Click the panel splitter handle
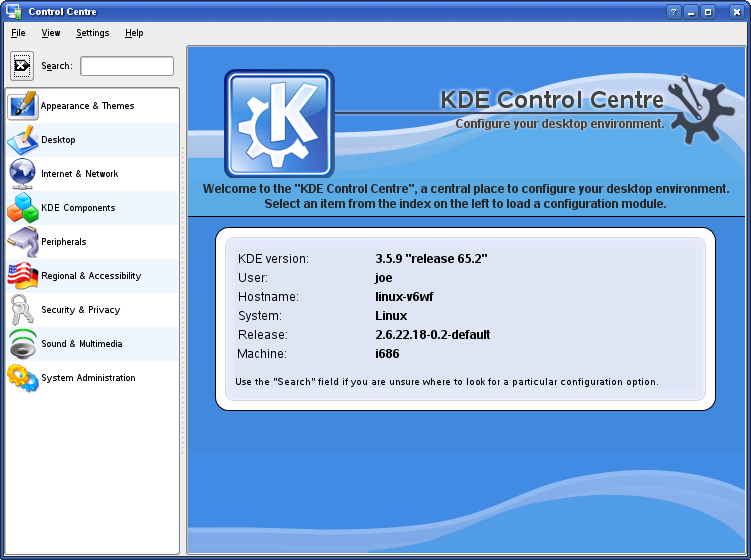Image resolution: width=751 pixels, height=560 pixels. (183, 302)
